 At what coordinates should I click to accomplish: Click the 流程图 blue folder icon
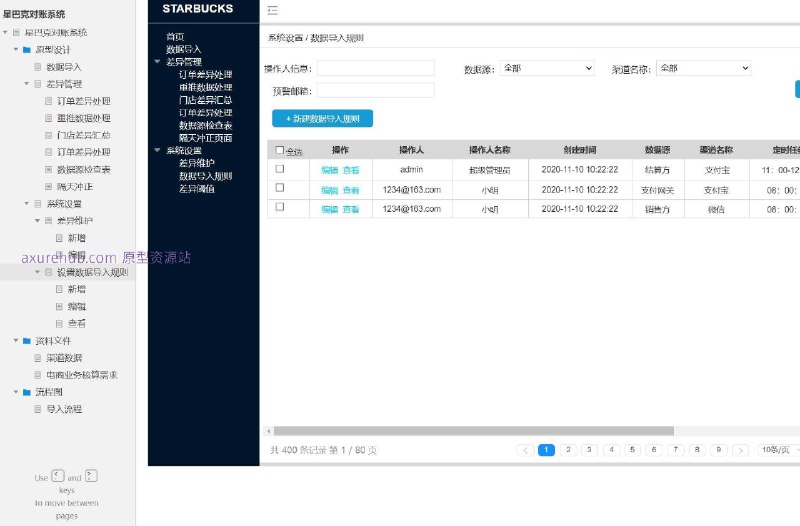point(27,392)
